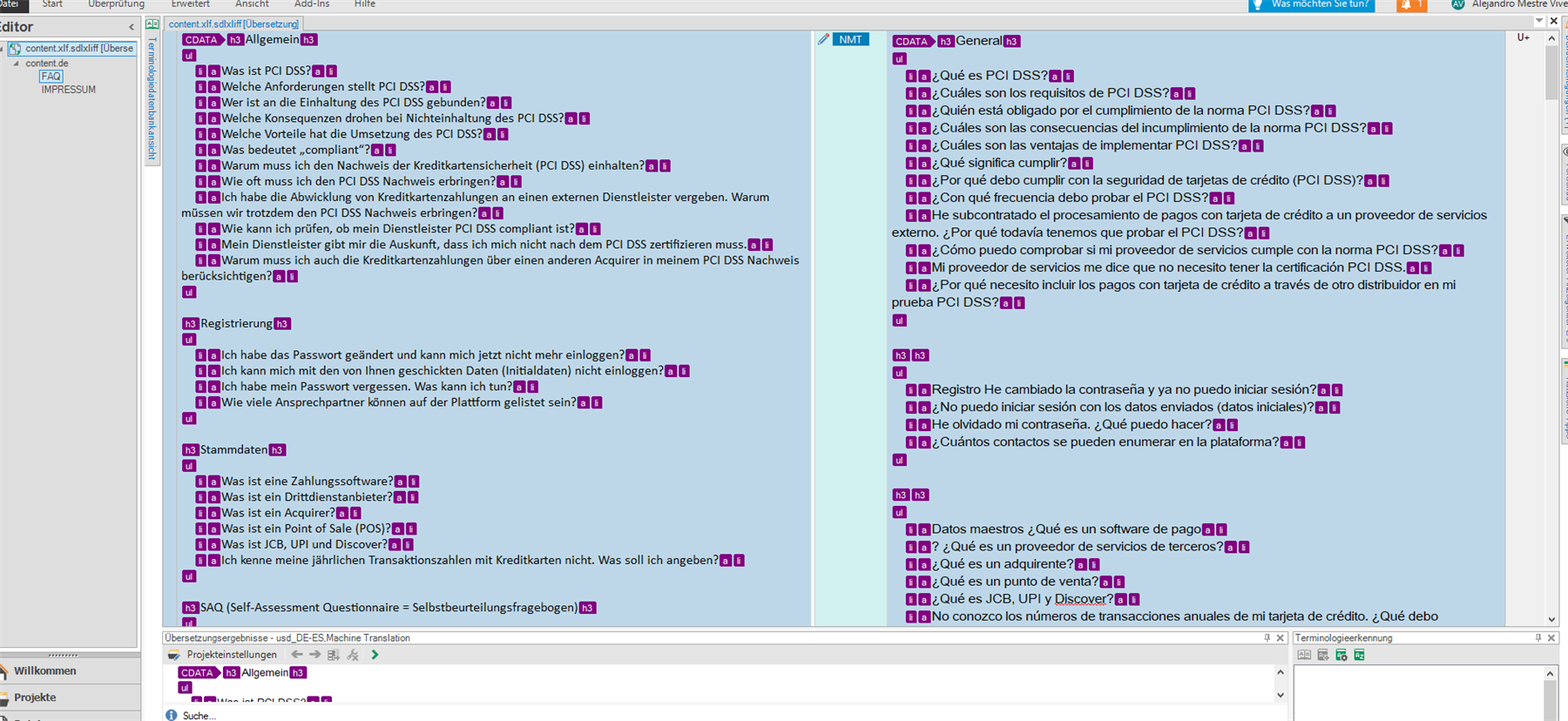Open termbase settings icon in Terminologieerkennung
The height and width of the screenshot is (721, 1568).
[x=1341, y=655]
